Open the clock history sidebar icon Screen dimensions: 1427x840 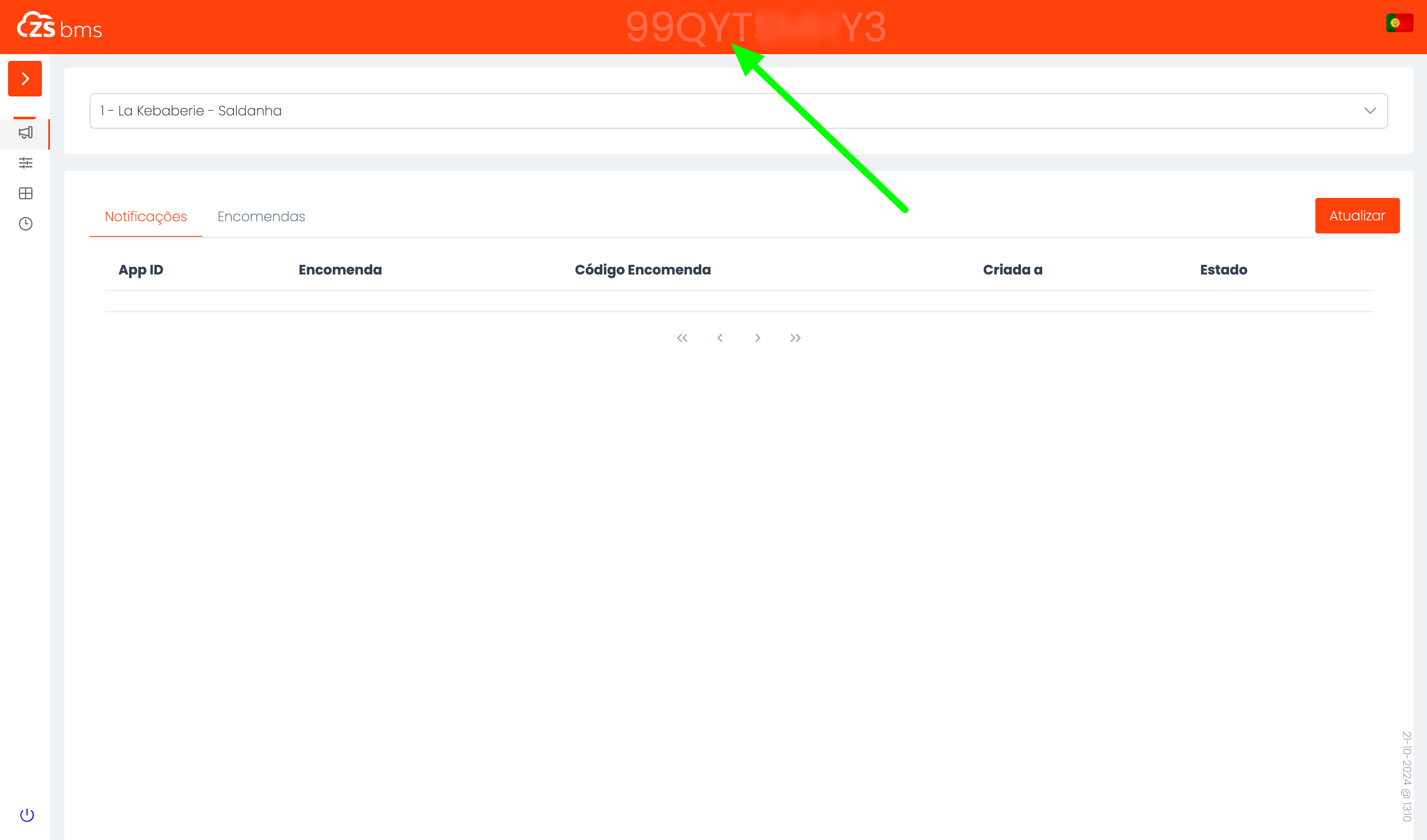(x=25, y=224)
